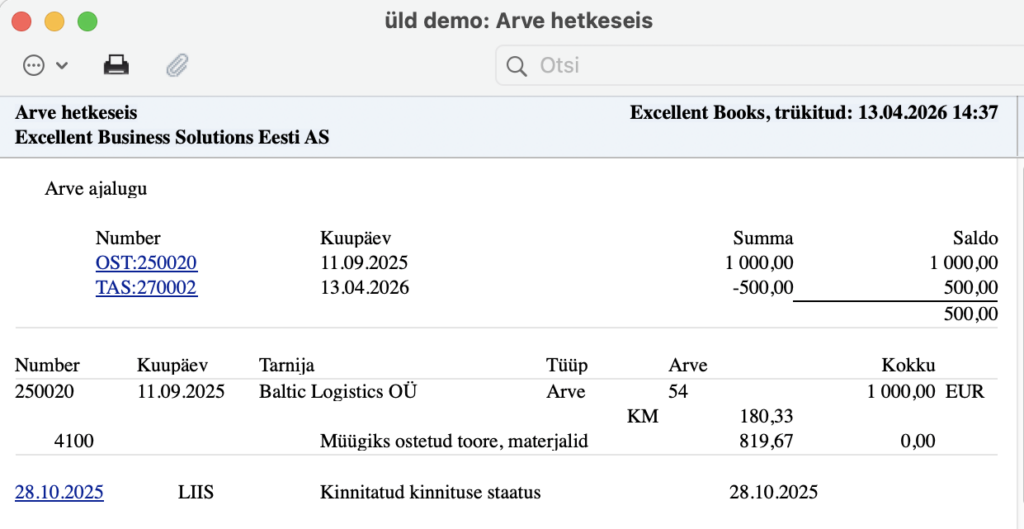Viewport: 1024px width, 529px height.
Task: Open the OST:250020 invoice link
Action: (146, 264)
